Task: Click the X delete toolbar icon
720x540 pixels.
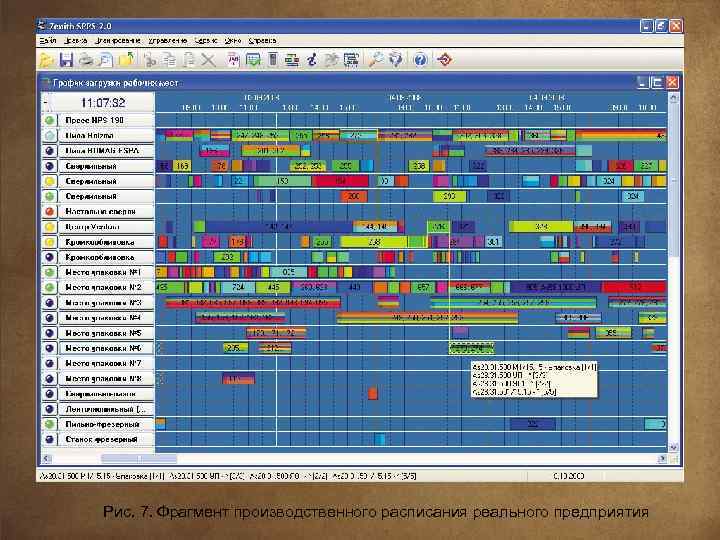Action: click(208, 60)
